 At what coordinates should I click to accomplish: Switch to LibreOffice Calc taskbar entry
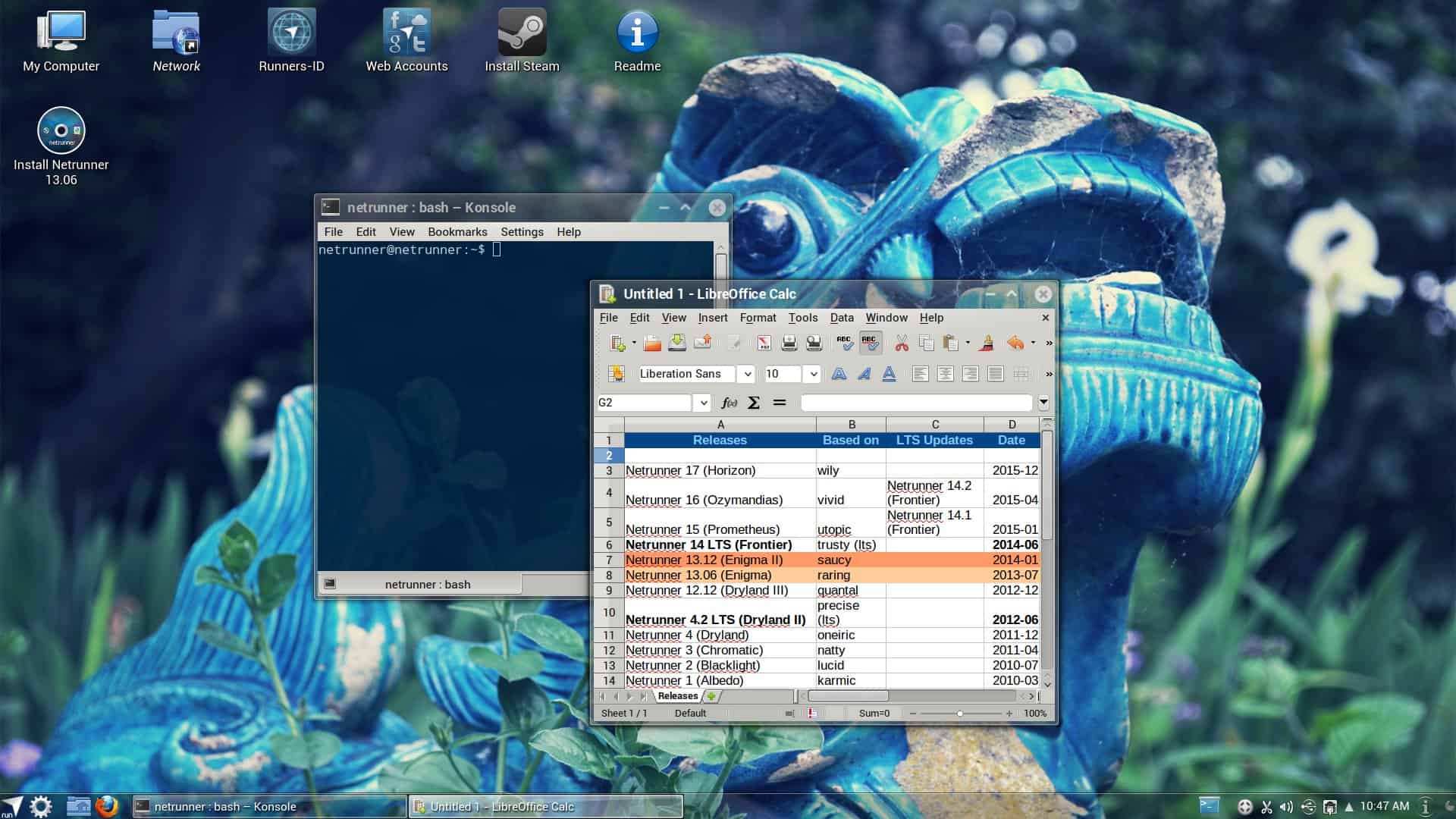(546, 806)
